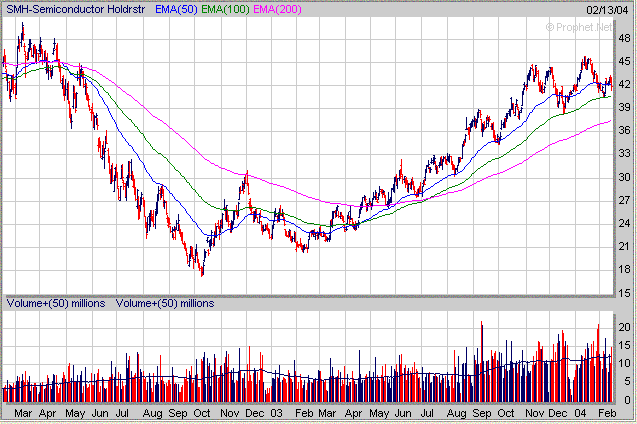Screen dimensions: 637x424
Task: Click the Aug 2002 month label
Action: click(152, 414)
